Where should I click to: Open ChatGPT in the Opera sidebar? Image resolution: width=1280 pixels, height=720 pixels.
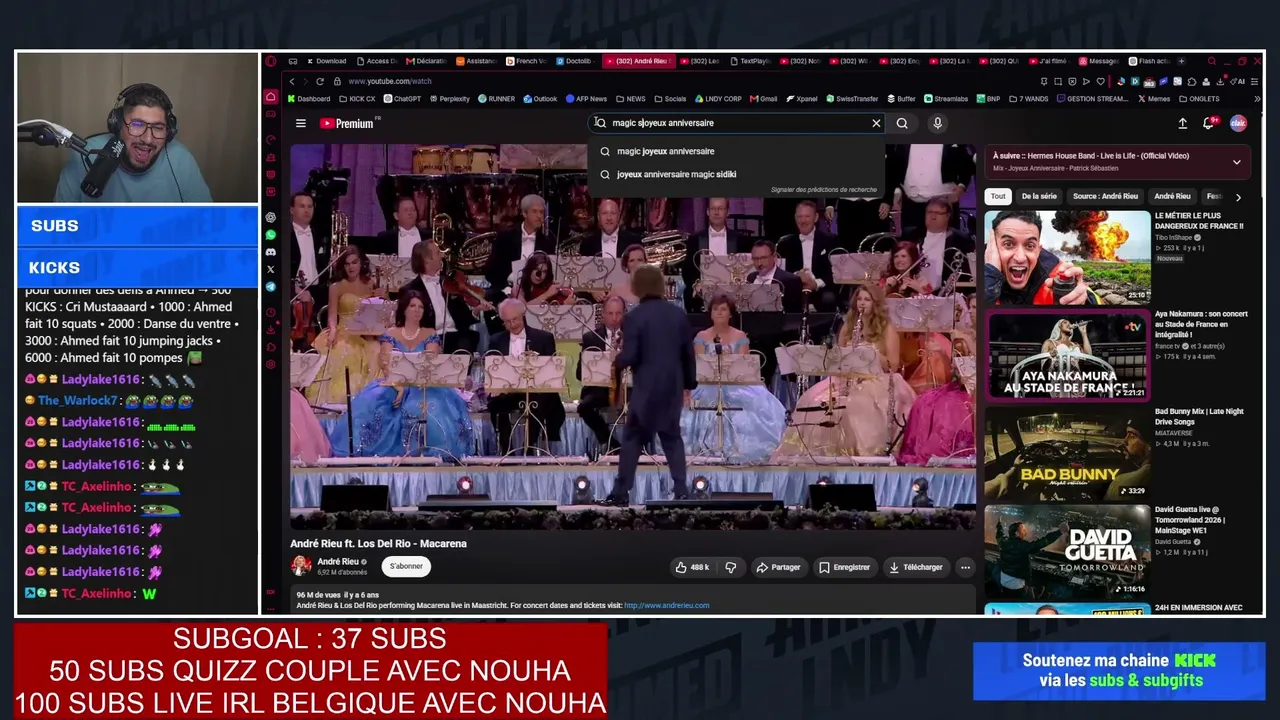(x=270, y=217)
